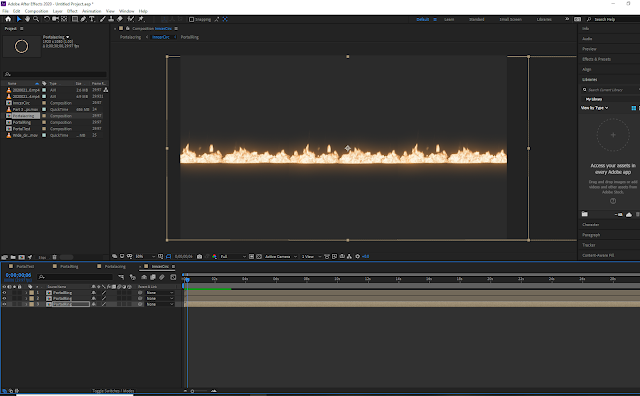The width and height of the screenshot is (640, 396).
Task: Toggle frame blending switch in timeline
Action: 153,277
